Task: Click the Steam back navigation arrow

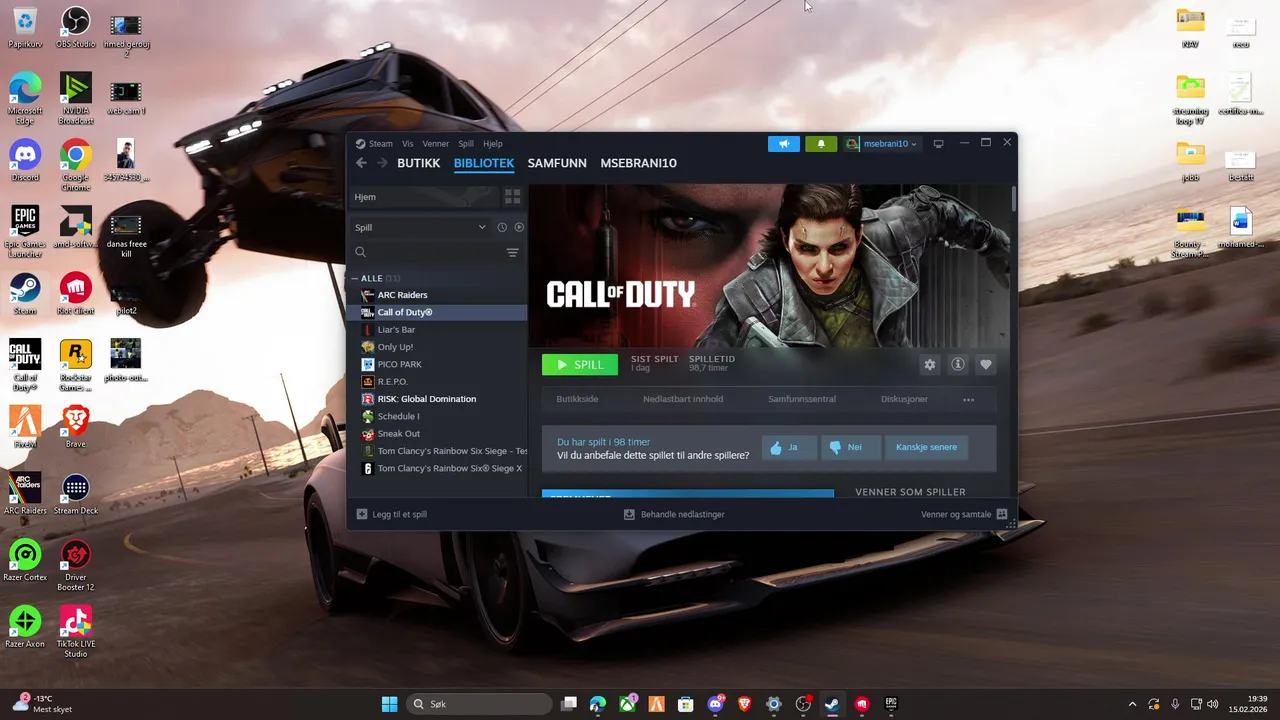Action: [361, 163]
